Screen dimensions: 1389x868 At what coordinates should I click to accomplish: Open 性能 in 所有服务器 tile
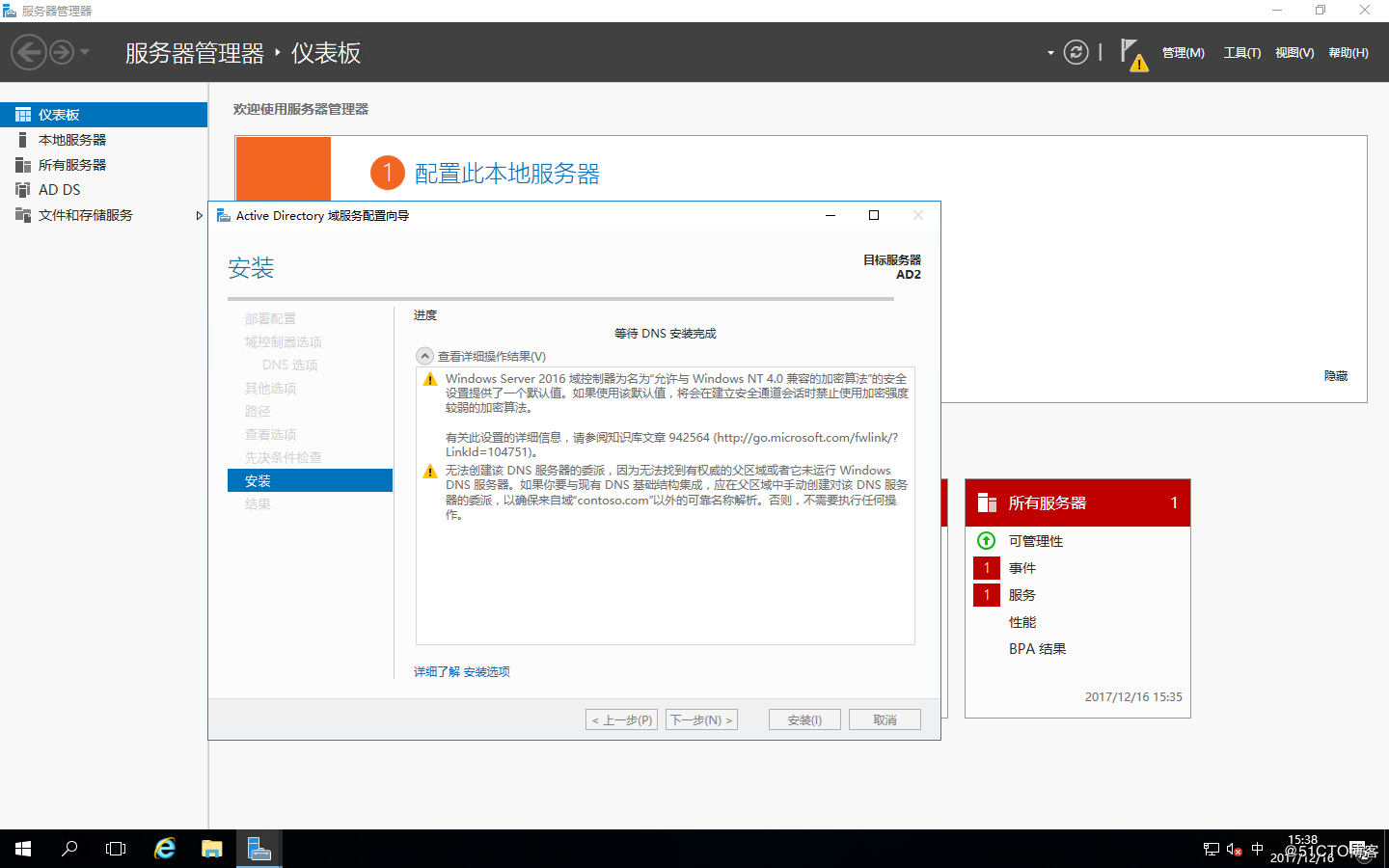1022,622
